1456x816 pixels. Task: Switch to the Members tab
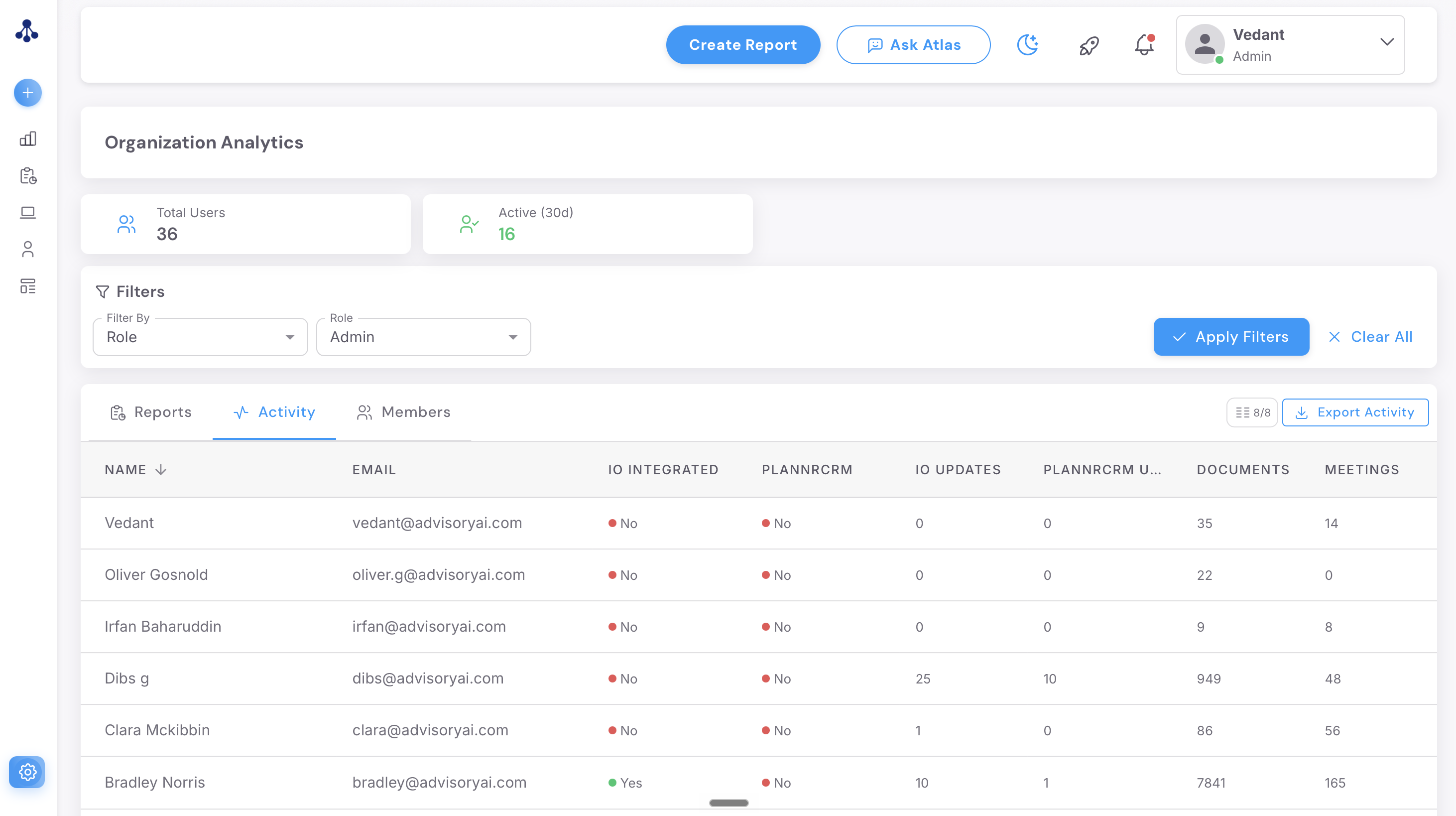pyautogui.click(x=403, y=412)
